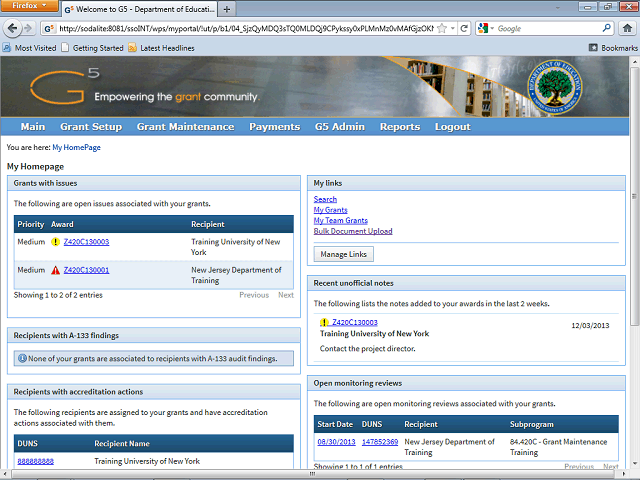Screen dimensions: 640x480
Task: Open DUNS 888888888 link
Action: [x=36, y=461]
